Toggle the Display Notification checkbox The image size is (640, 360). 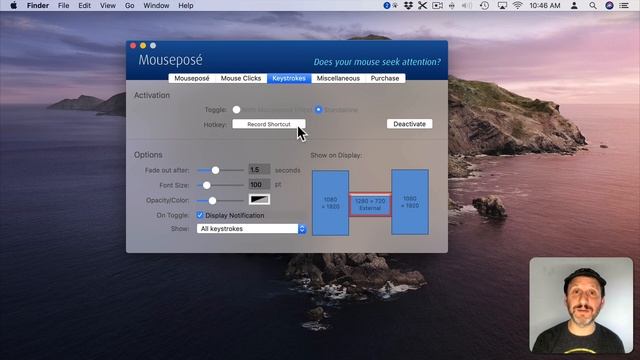[x=200, y=215]
